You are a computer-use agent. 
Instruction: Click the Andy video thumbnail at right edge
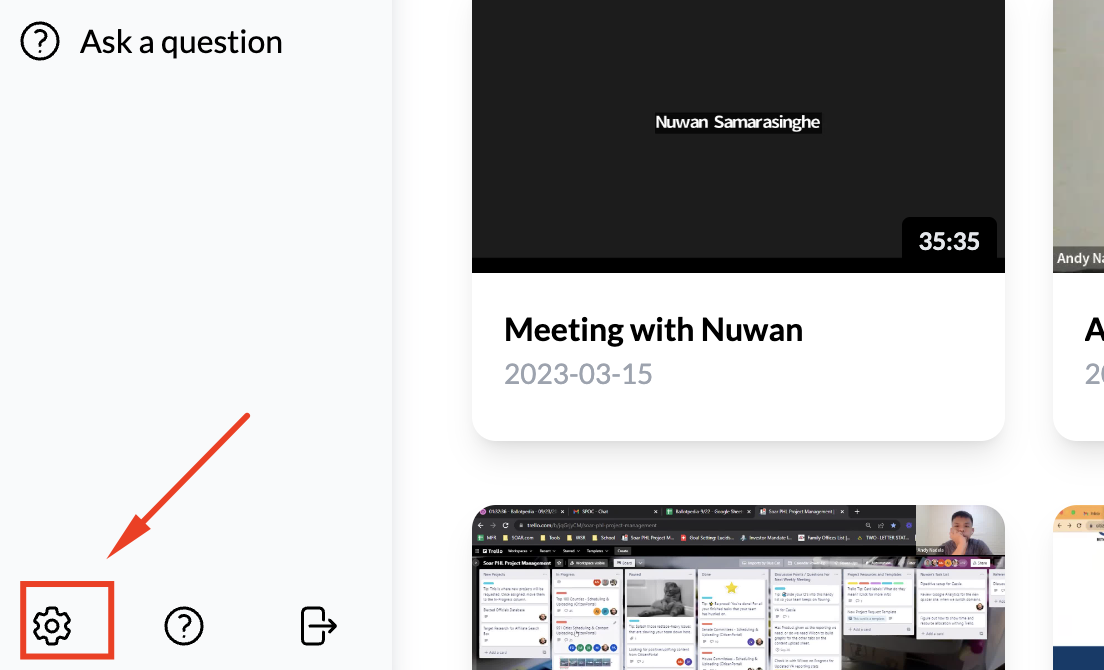1079,136
